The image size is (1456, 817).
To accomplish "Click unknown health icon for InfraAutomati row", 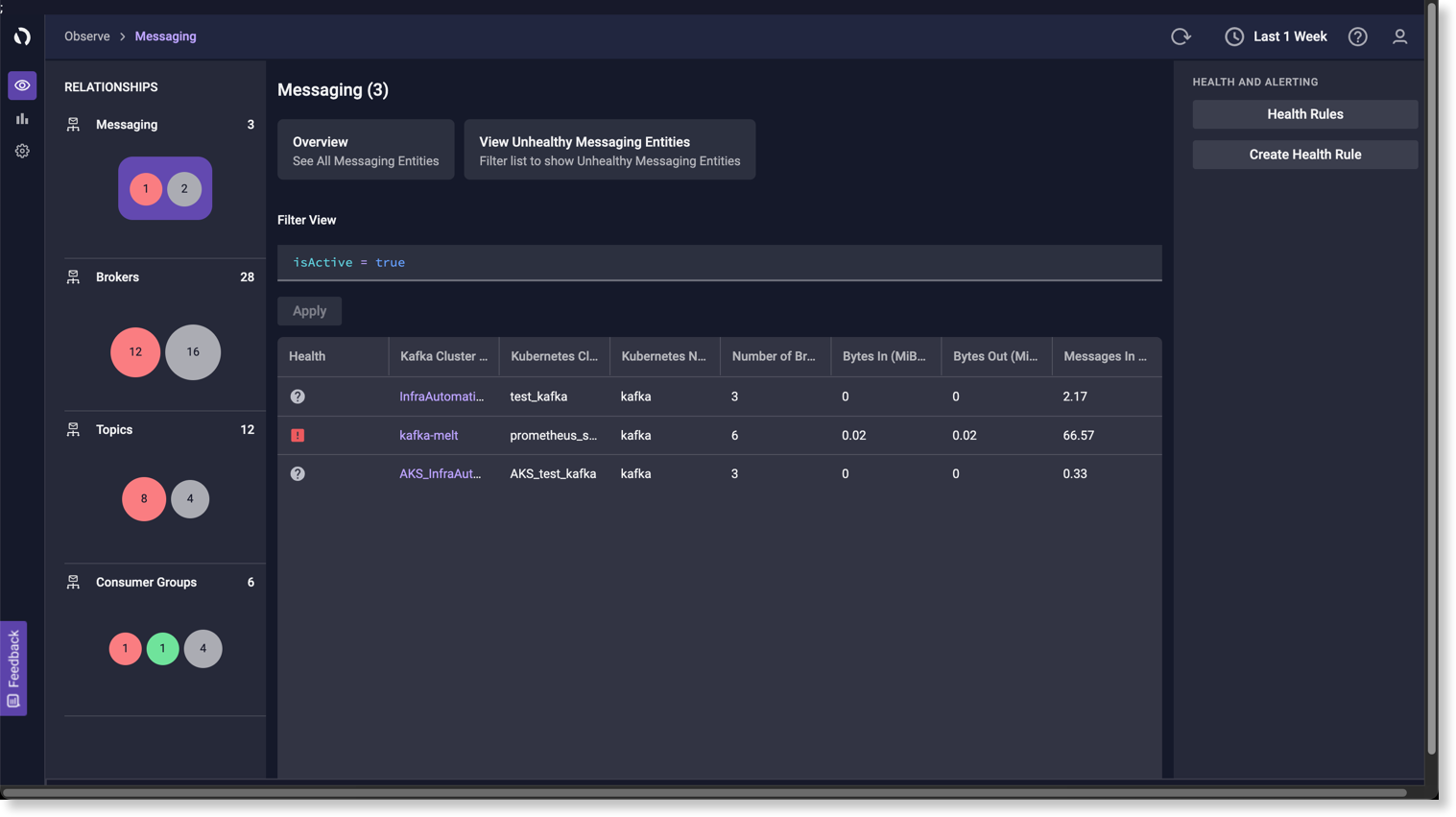I will click(298, 396).
